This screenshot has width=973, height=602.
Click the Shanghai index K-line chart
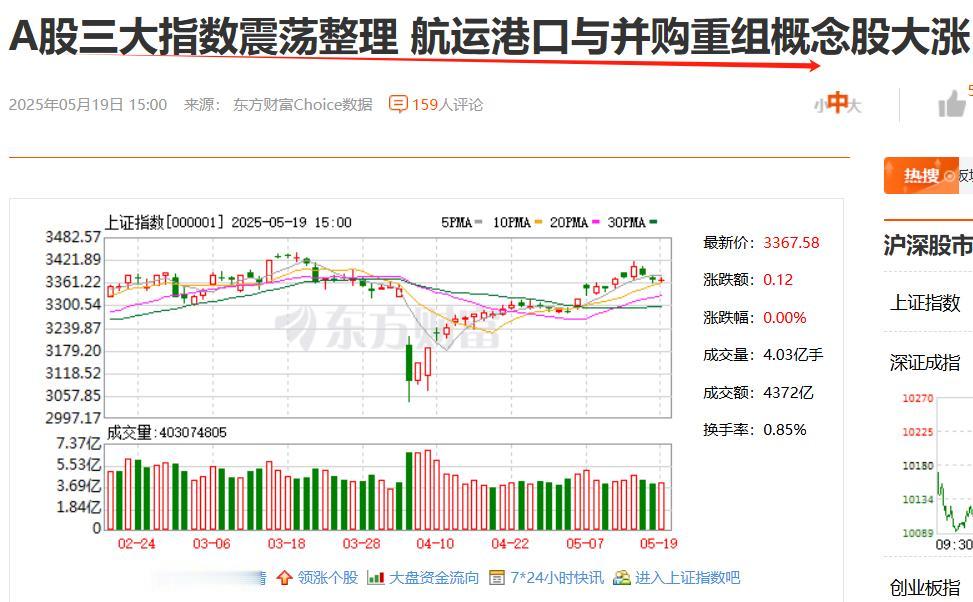[x=388, y=327]
